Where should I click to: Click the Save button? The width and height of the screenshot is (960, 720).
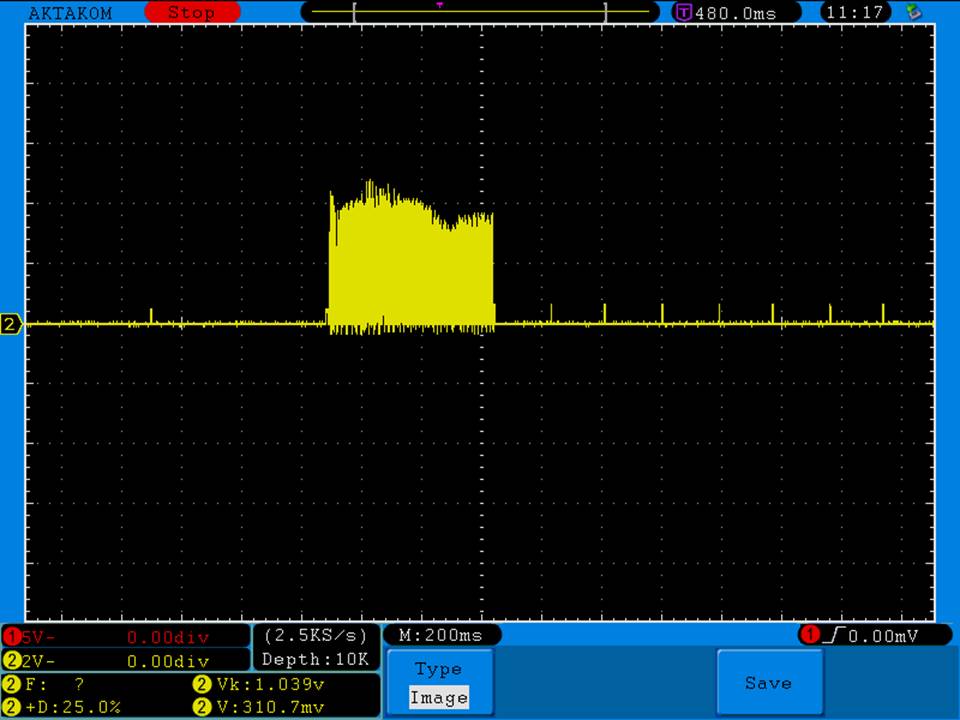(769, 682)
